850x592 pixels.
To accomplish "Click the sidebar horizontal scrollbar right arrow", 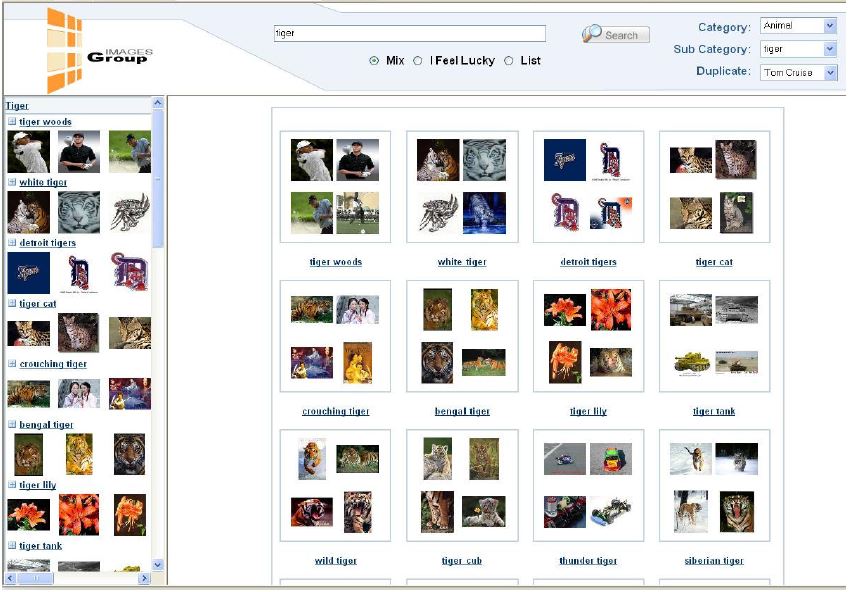I will (x=144, y=578).
